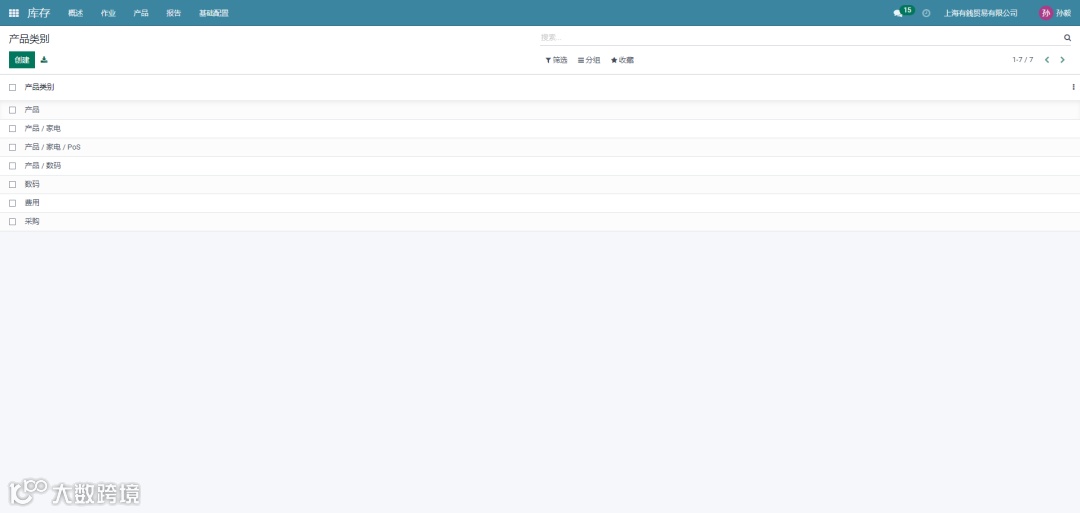The width and height of the screenshot is (1080, 513).
Task: Check the 产品 / 数码 row checkbox
Action: 12,166
